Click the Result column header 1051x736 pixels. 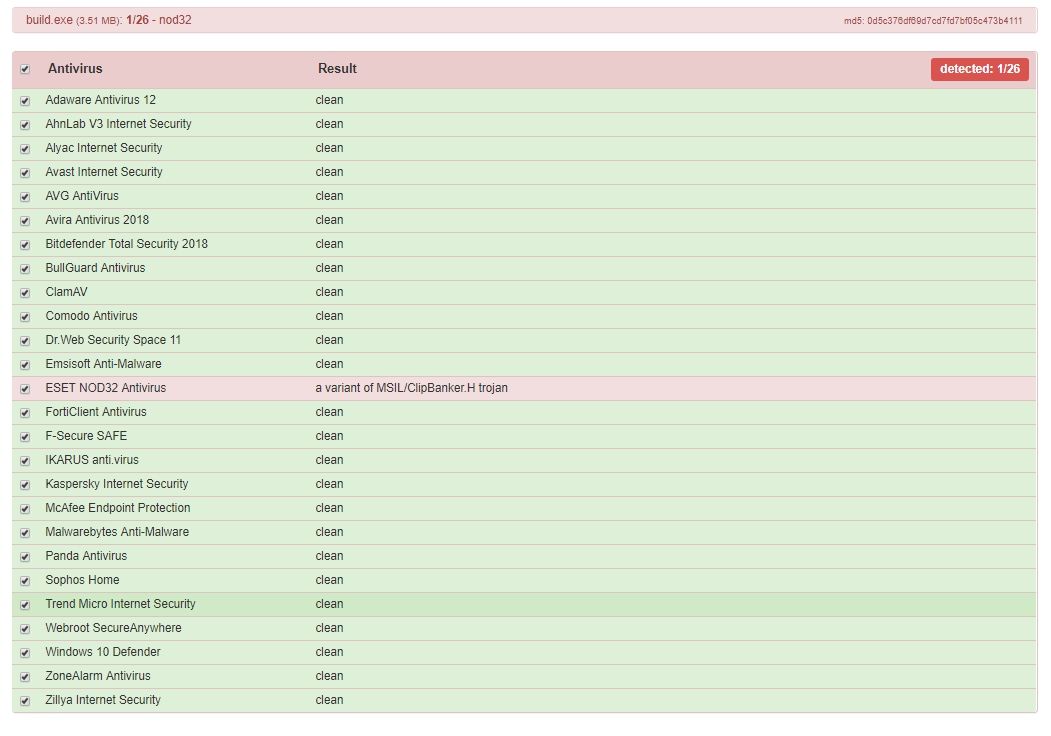pyautogui.click(x=337, y=69)
